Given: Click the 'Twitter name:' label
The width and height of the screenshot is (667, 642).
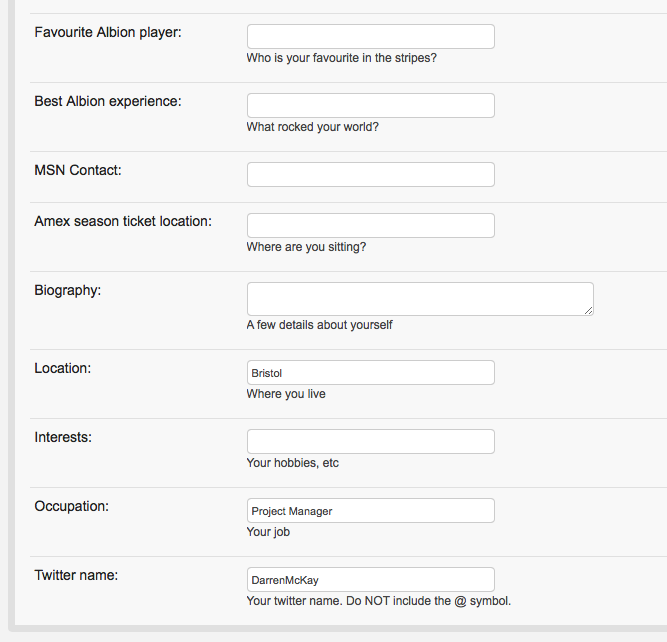Looking at the screenshot, I should tap(76, 575).
